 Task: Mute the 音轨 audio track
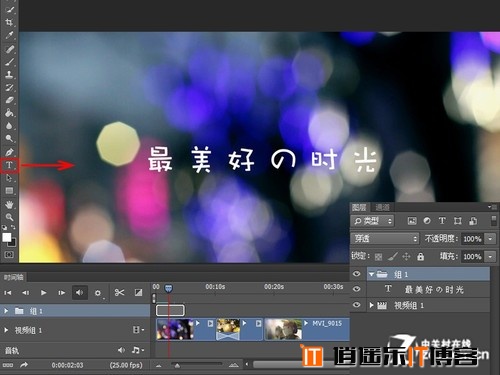(121, 350)
